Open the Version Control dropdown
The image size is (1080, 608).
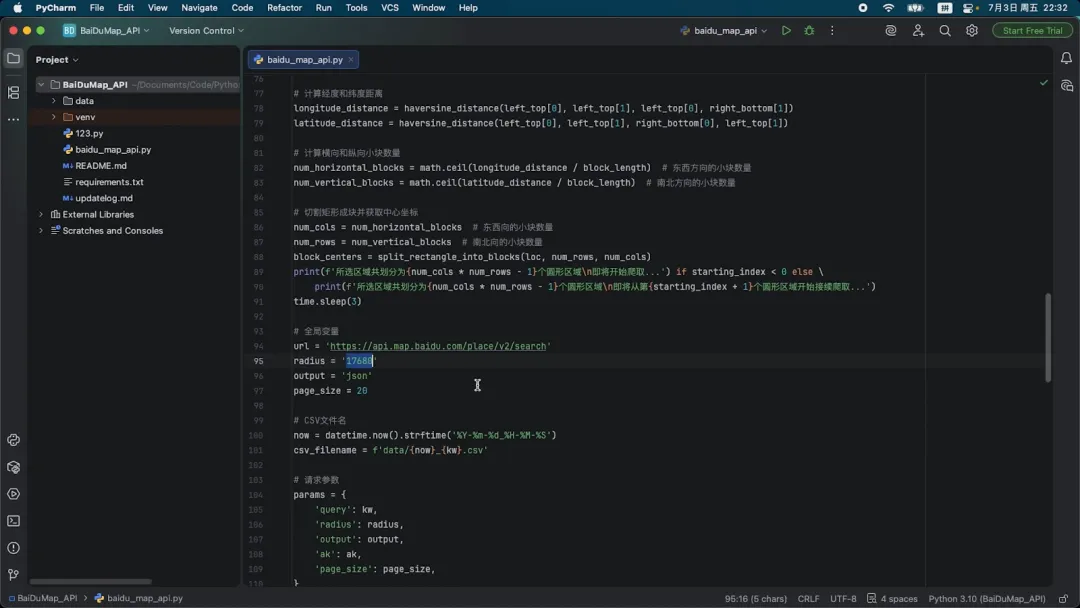point(206,30)
